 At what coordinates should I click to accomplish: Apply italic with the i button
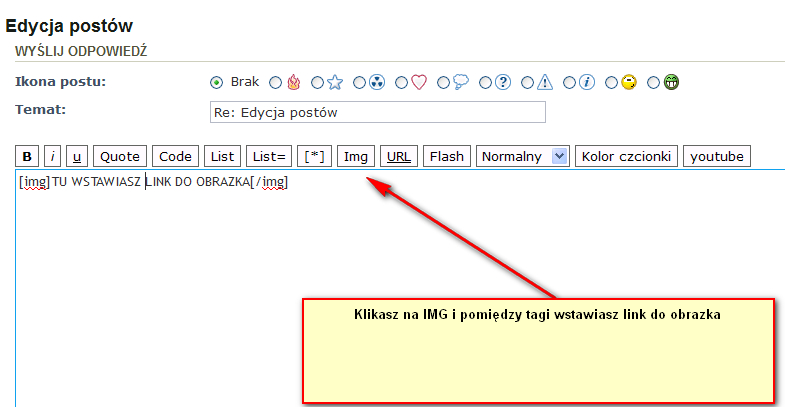(53, 156)
